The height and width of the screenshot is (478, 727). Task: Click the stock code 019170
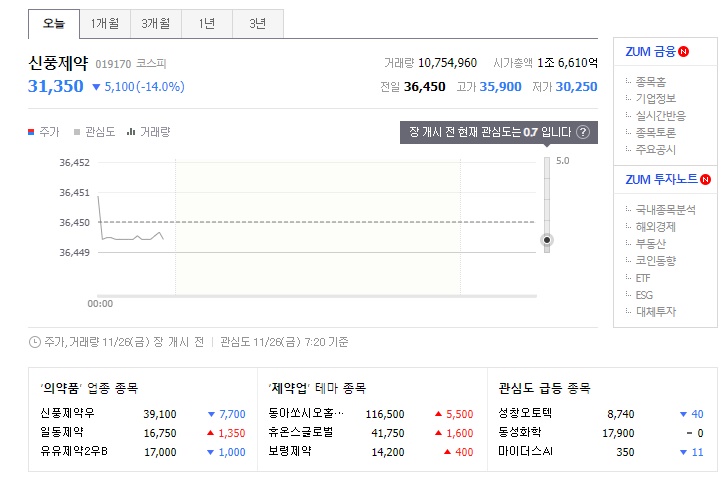113,64
